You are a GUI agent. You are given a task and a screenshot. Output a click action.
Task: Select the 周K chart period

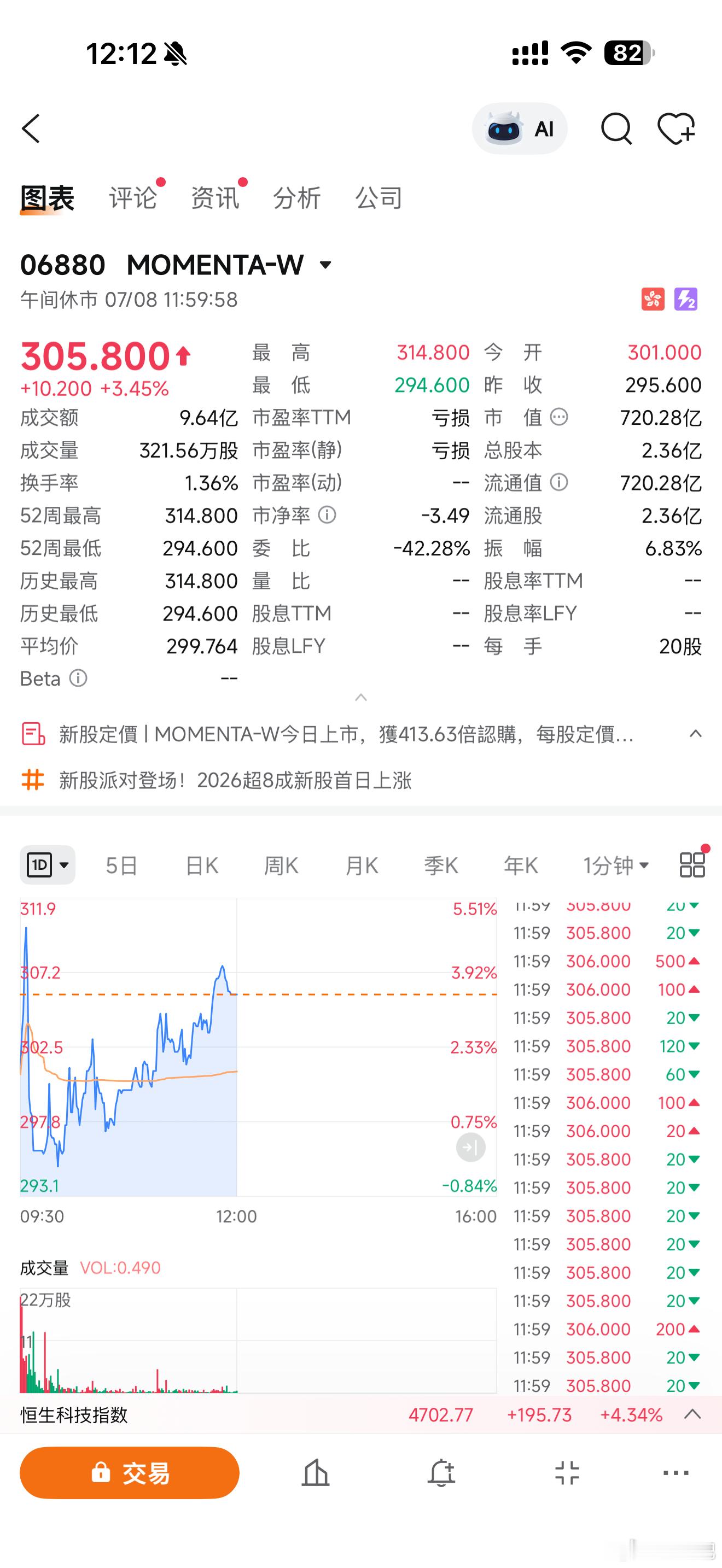point(281,865)
